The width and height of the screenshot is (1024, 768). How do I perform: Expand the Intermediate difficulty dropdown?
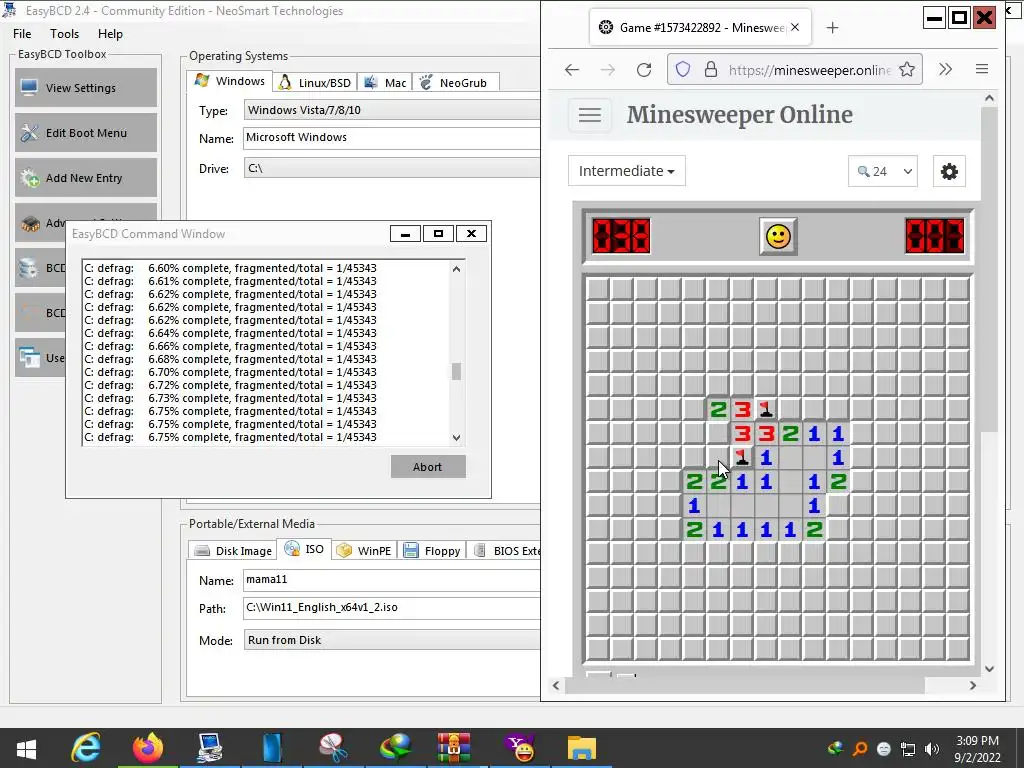626,171
